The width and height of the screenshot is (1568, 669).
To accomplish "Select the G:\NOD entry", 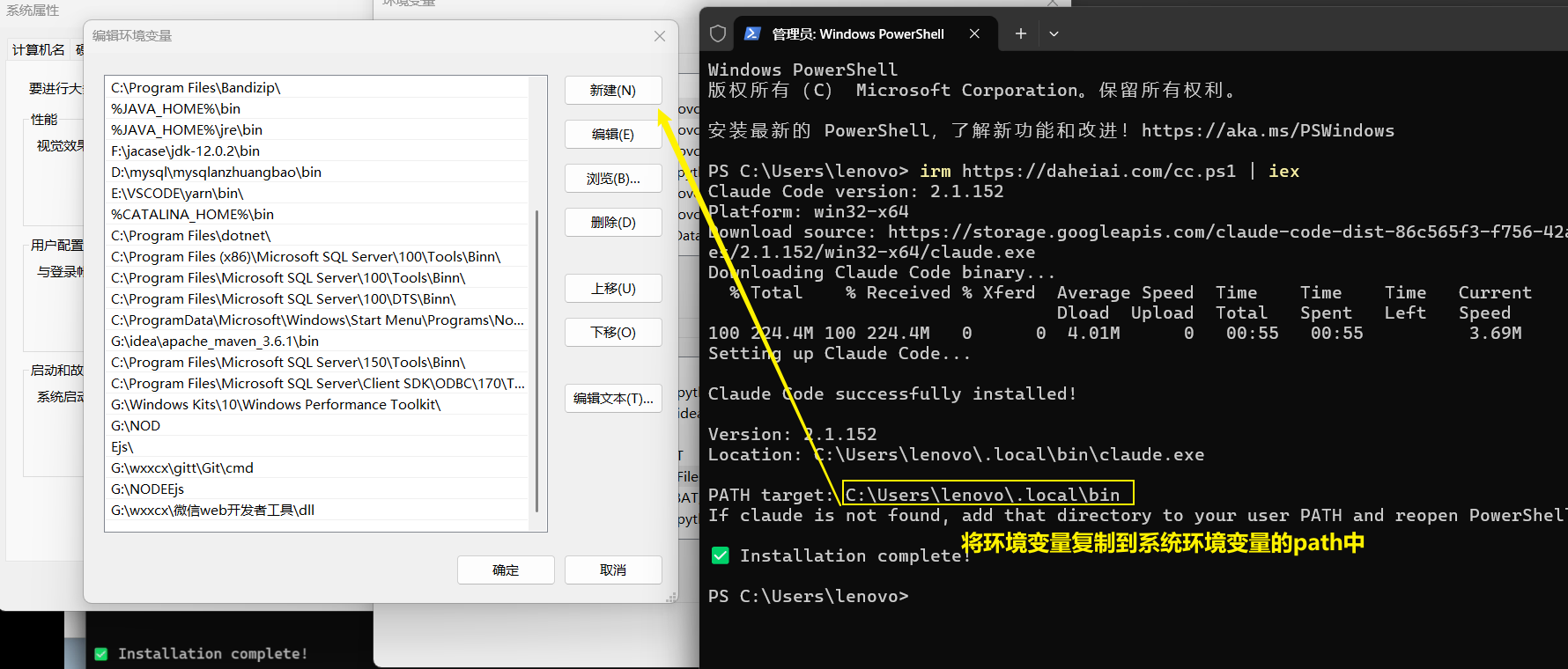I will [x=317, y=426].
